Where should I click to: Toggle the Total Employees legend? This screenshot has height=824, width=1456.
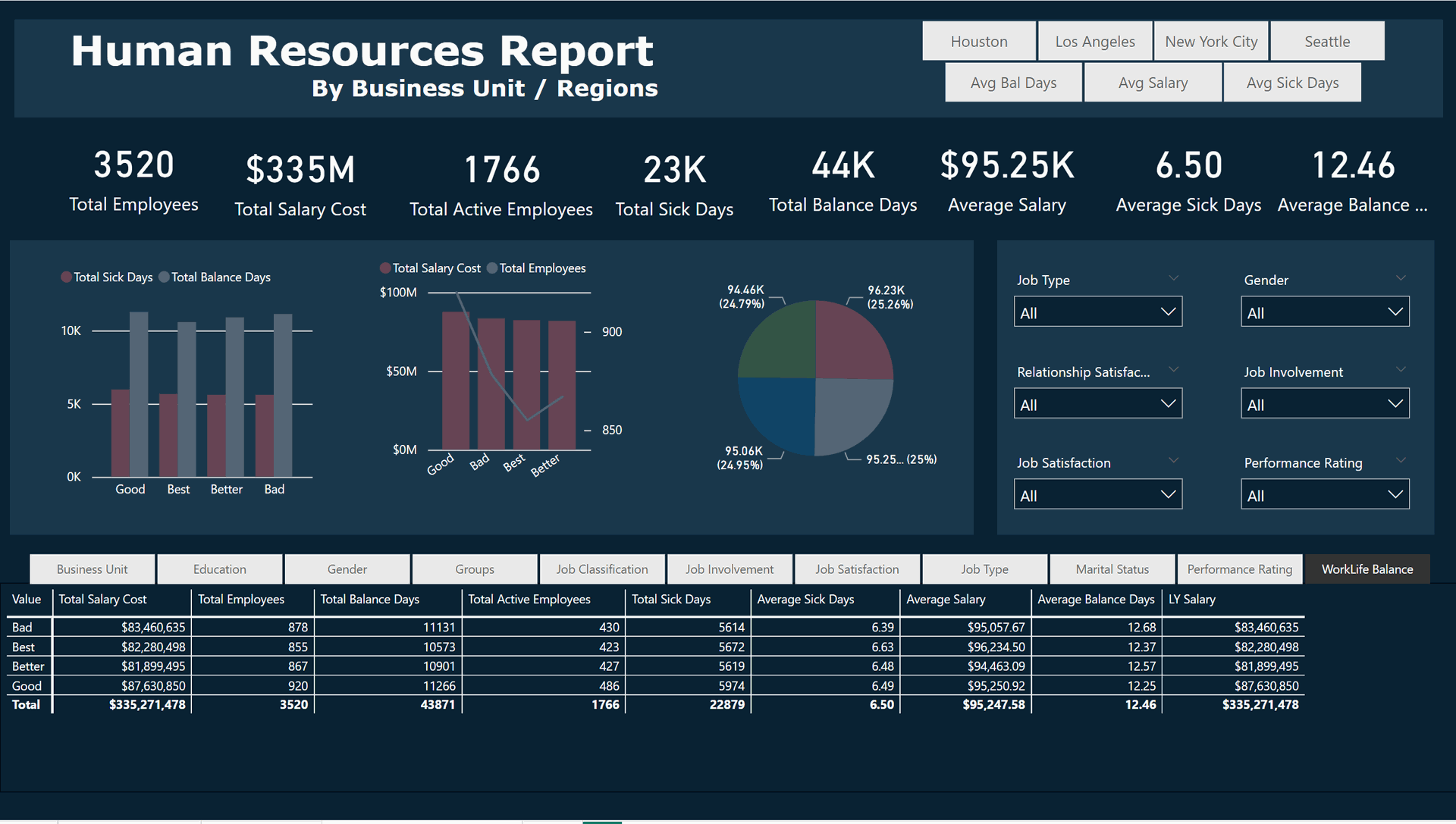click(x=536, y=268)
